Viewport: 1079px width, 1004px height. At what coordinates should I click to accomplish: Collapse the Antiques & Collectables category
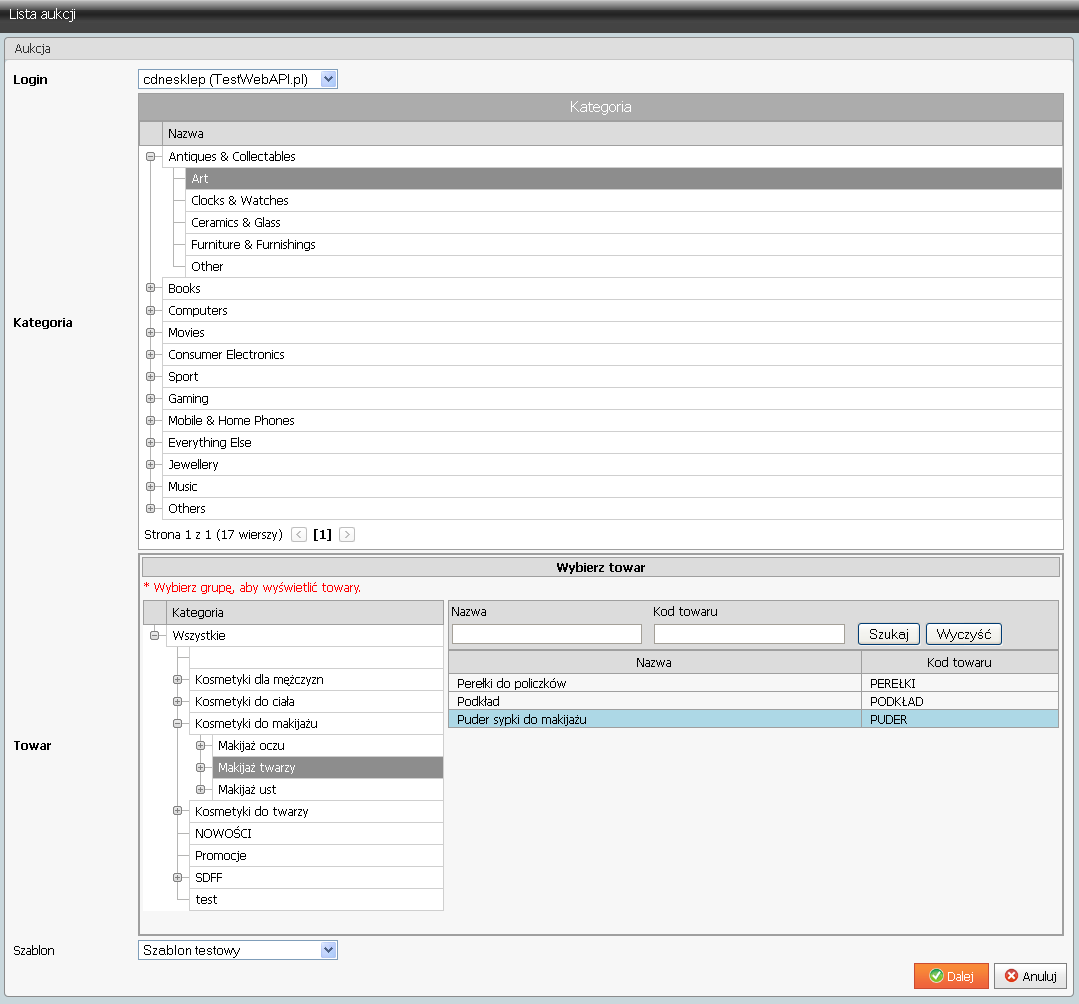coord(150,156)
